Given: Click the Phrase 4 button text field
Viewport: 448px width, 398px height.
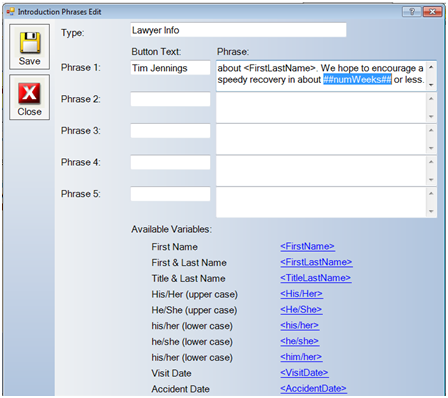Looking at the screenshot, I should (170, 163).
